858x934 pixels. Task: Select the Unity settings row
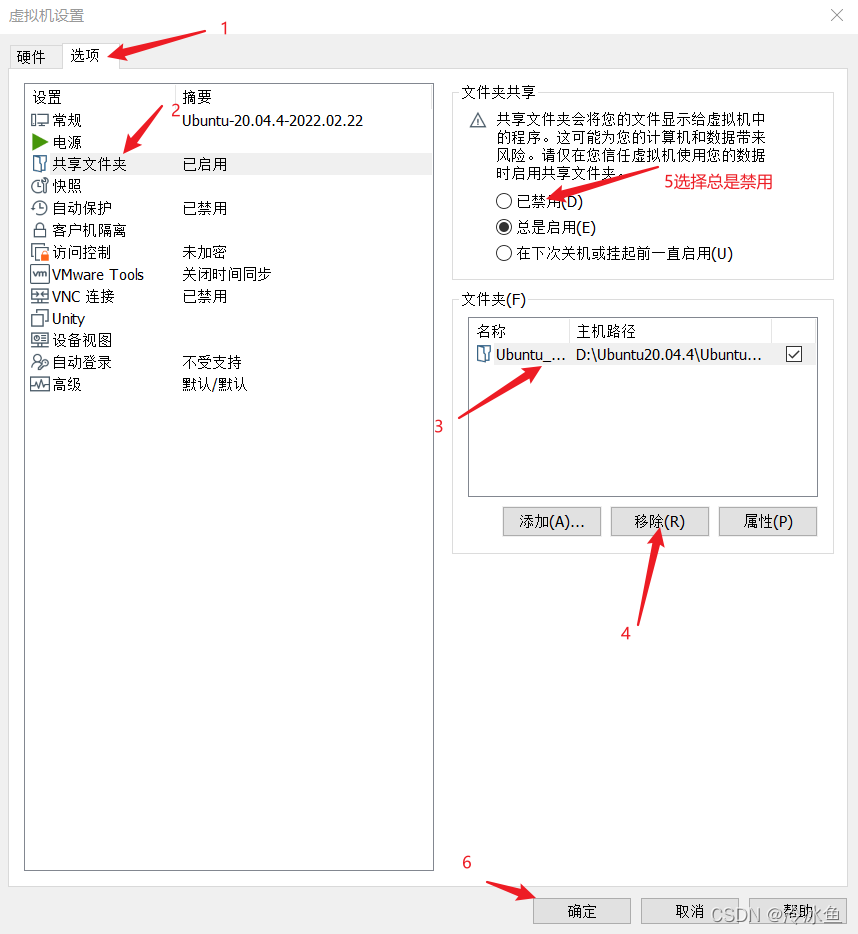229,318
